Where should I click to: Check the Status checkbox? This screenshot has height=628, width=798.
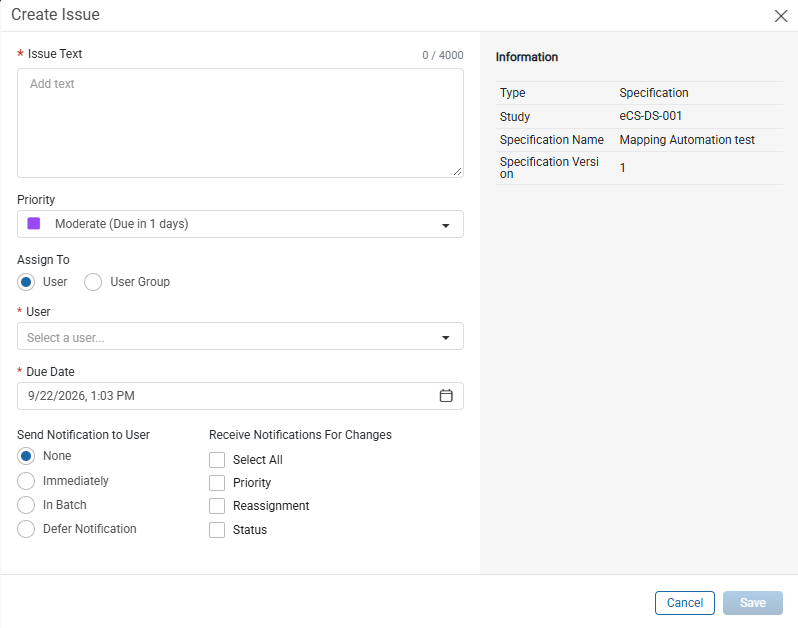coord(217,530)
